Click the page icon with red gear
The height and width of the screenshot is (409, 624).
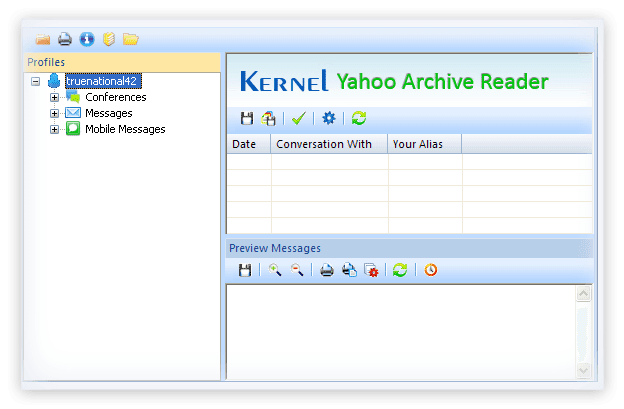(371, 271)
